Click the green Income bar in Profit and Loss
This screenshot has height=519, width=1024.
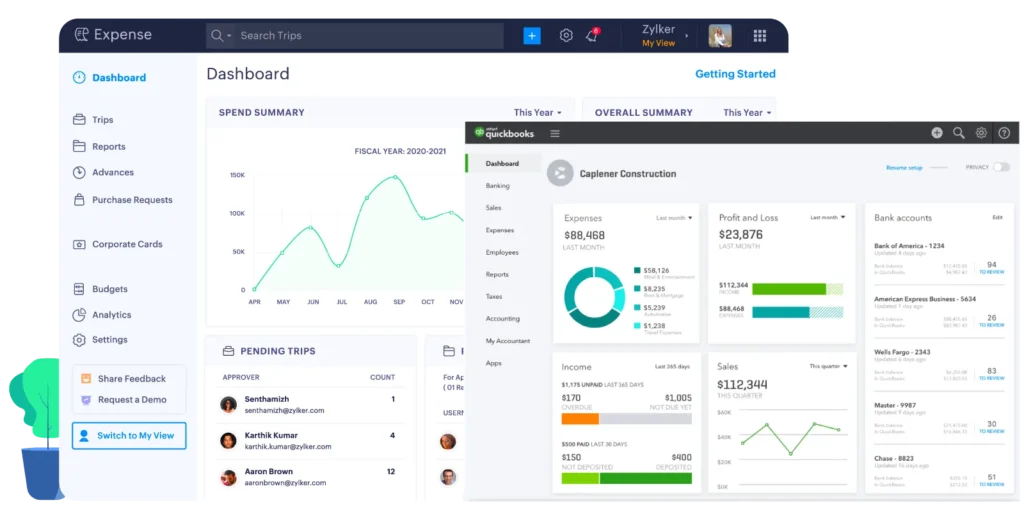pos(789,289)
